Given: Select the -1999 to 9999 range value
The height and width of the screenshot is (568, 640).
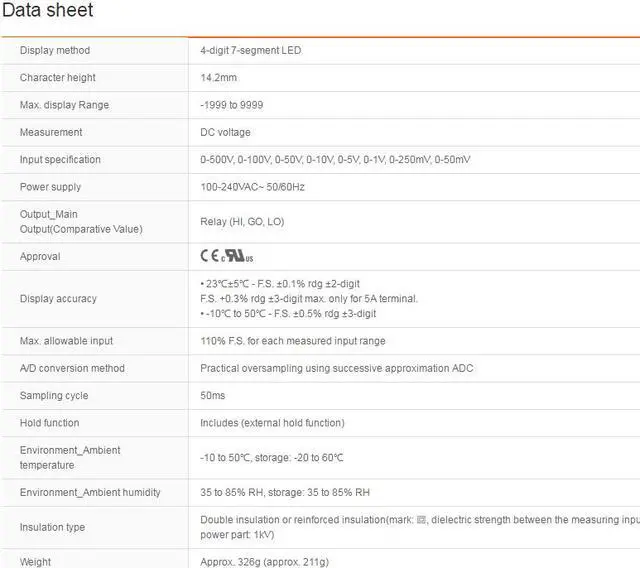Looking at the screenshot, I should tap(232, 105).
